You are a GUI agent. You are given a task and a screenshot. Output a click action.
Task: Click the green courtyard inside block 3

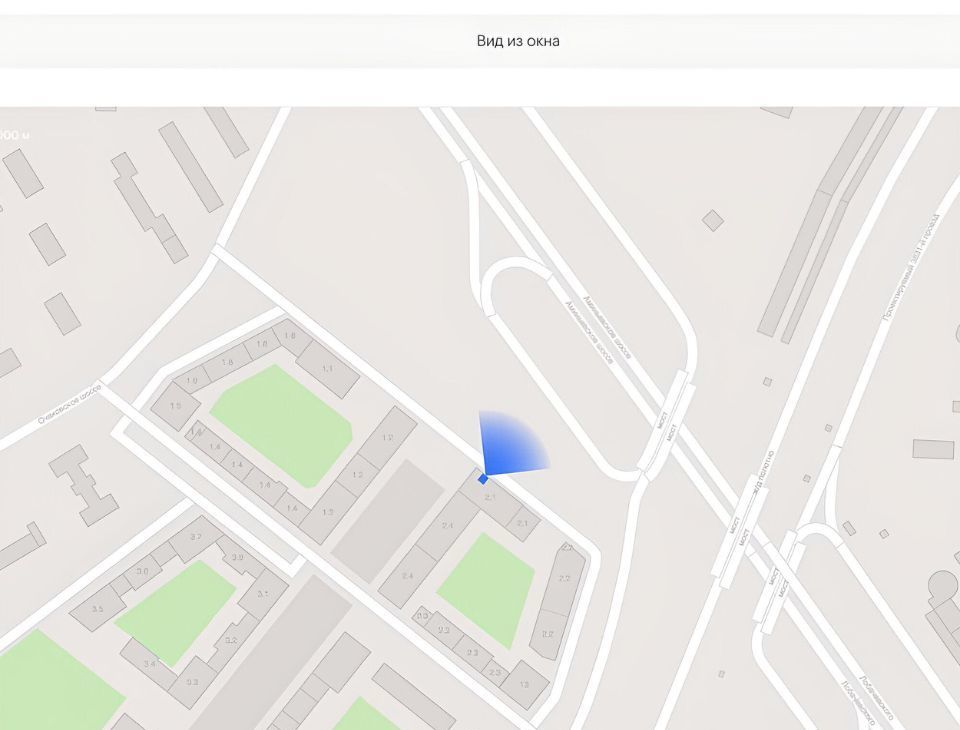pos(174,613)
